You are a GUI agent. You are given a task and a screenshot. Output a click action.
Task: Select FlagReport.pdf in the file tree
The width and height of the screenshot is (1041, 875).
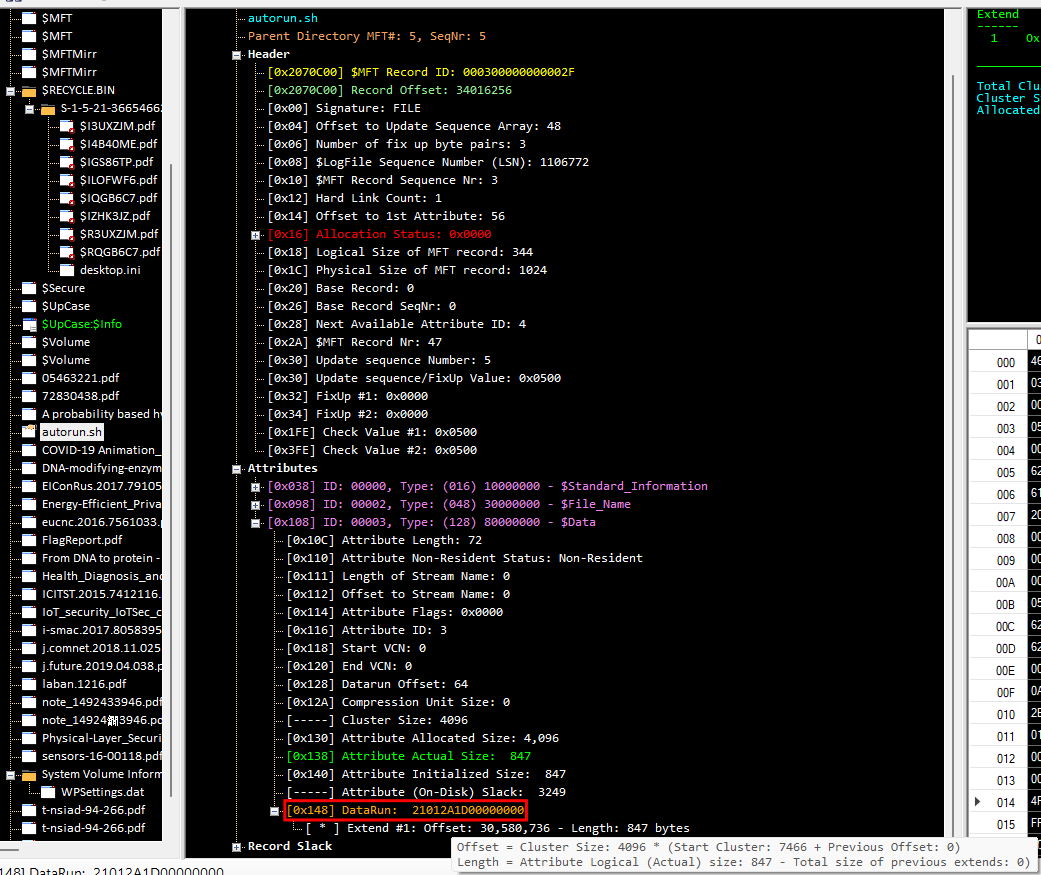(x=82, y=540)
